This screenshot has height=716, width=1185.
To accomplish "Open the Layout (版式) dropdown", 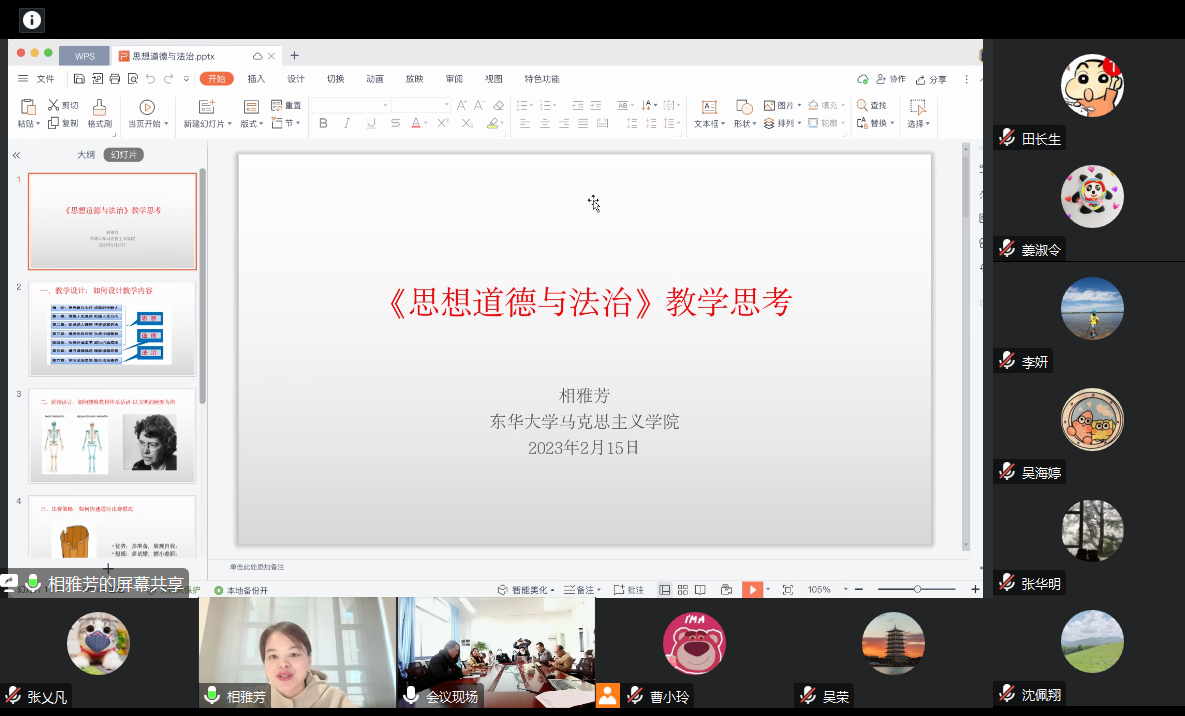I will coord(251,124).
